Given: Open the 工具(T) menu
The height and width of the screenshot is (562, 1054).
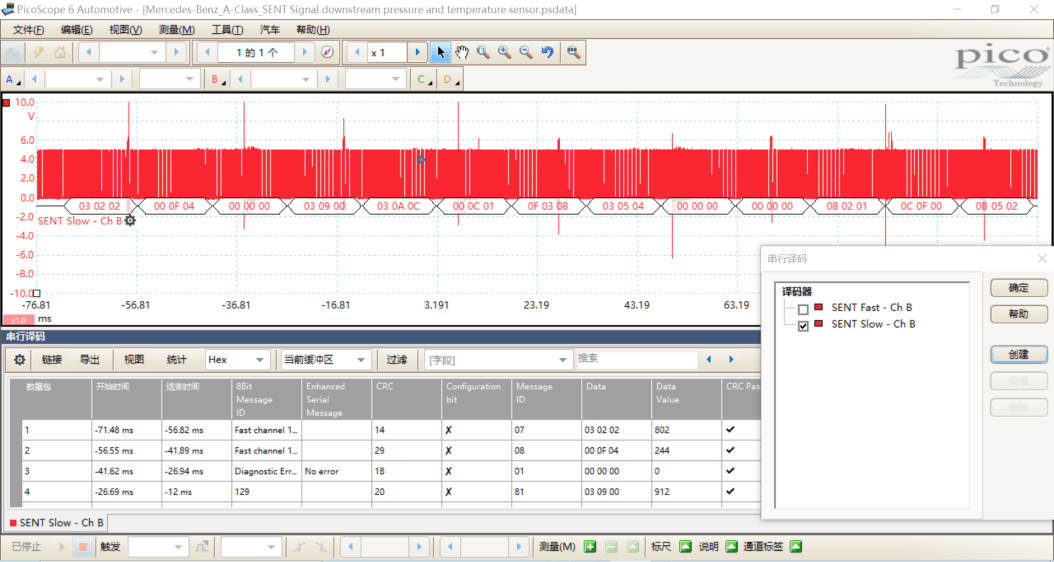Looking at the screenshot, I should pos(227,30).
